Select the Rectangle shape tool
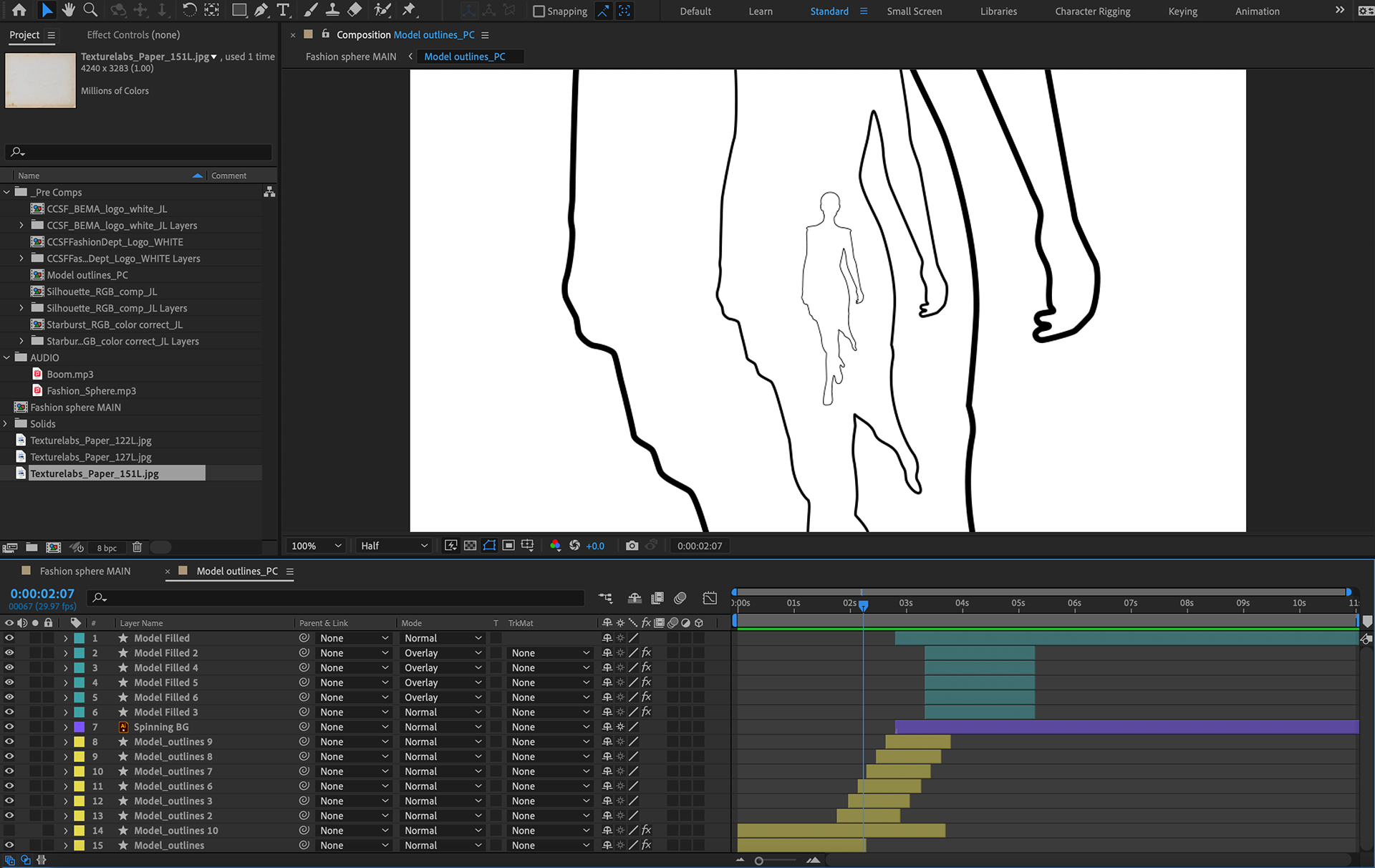 pyautogui.click(x=239, y=10)
